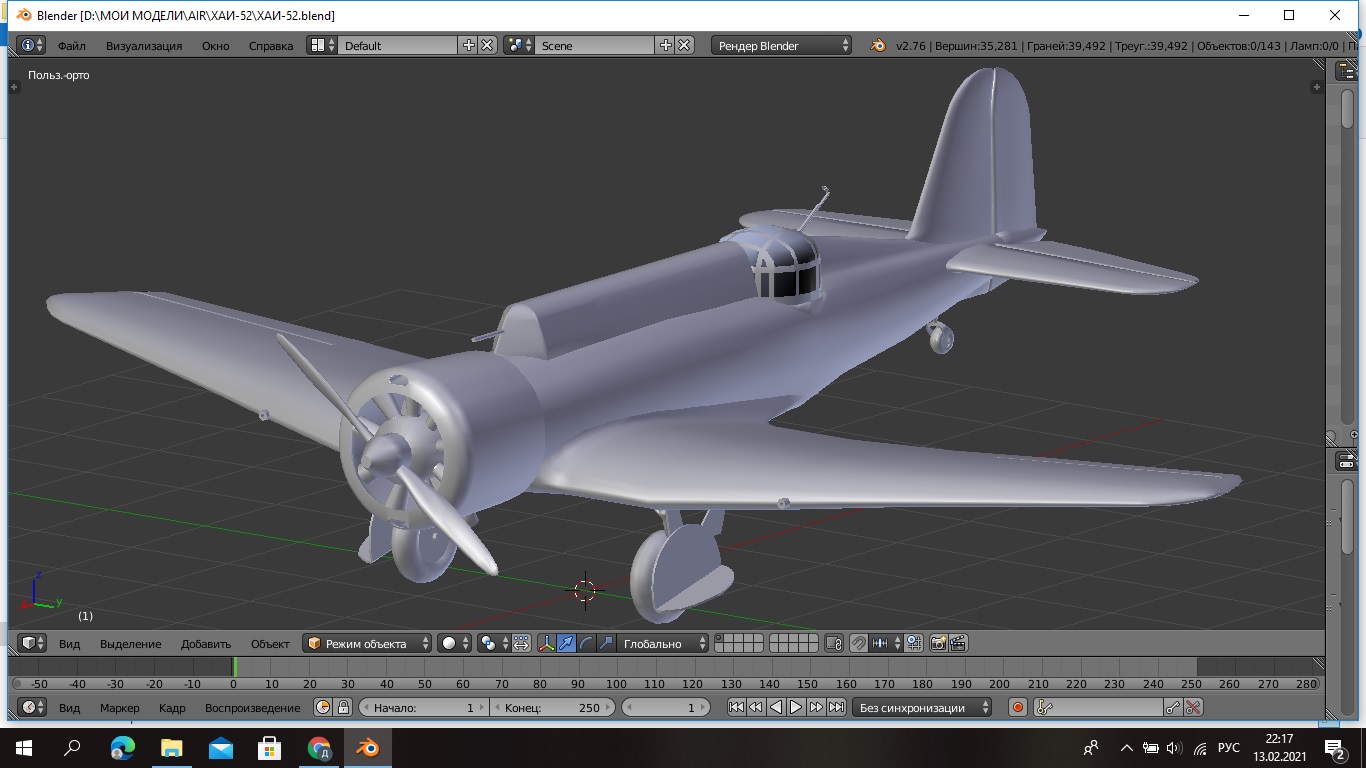1366x768 pixels.
Task: Click the OpenGL render animation clapperboard icon
Action: point(958,644)
